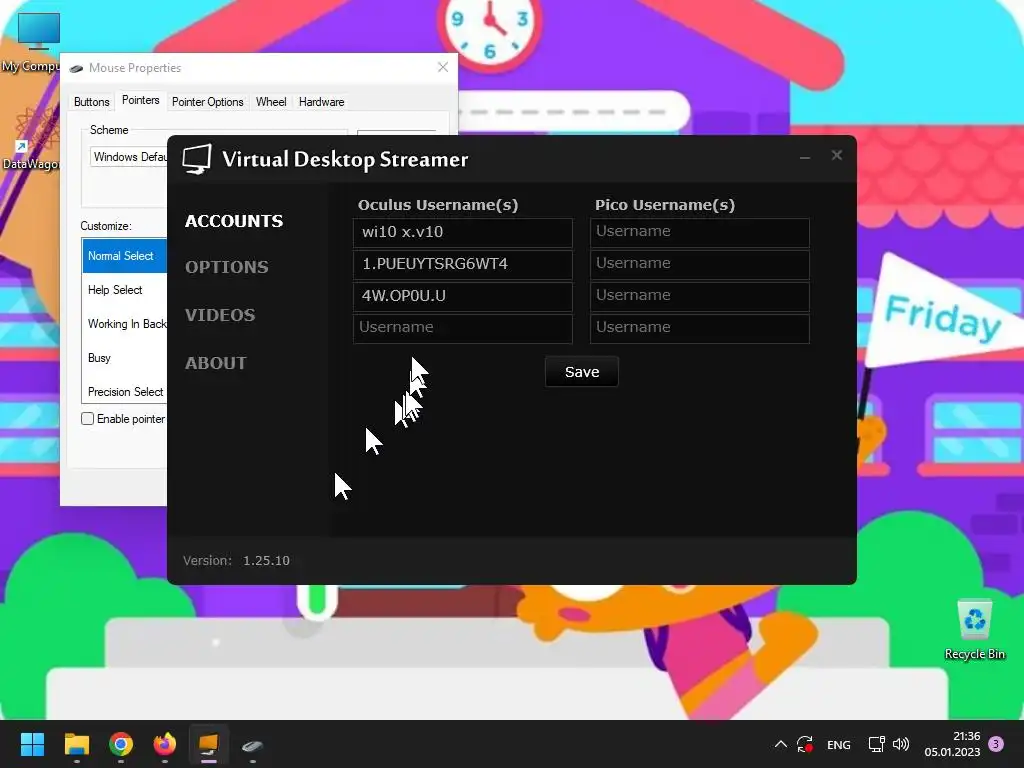Launch Google Chrome from taskbar
This screenshot has height=768, width=1024.
point(121,744)
